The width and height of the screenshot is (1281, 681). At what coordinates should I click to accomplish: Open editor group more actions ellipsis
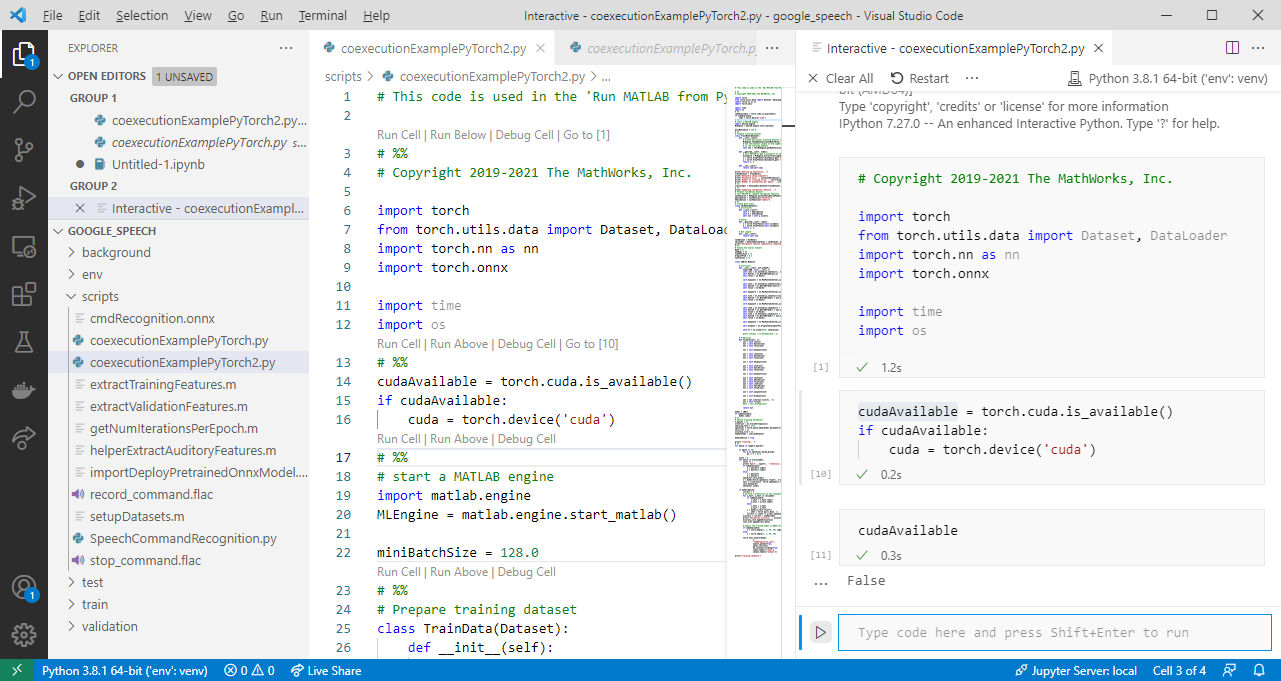click(772, 48)
